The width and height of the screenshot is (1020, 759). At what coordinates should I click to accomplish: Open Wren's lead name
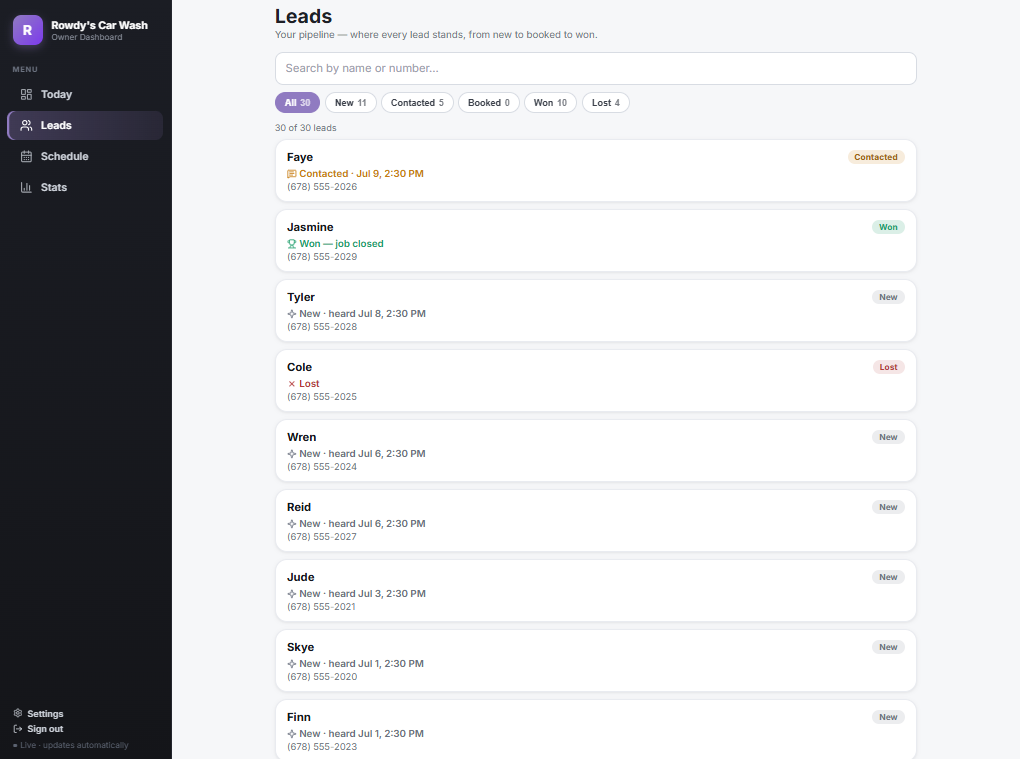point(301,437)
